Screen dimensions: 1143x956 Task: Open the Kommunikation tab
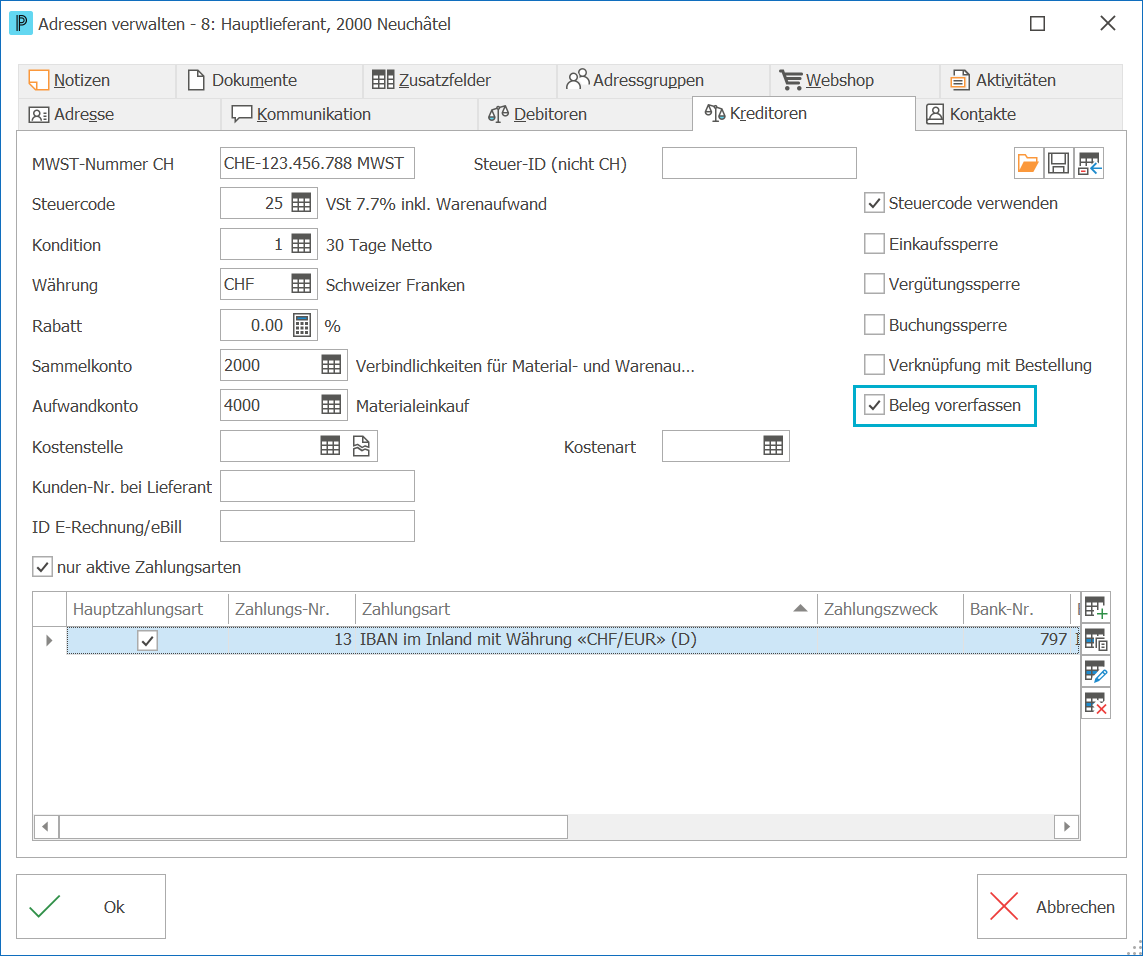tap(349, 114)
